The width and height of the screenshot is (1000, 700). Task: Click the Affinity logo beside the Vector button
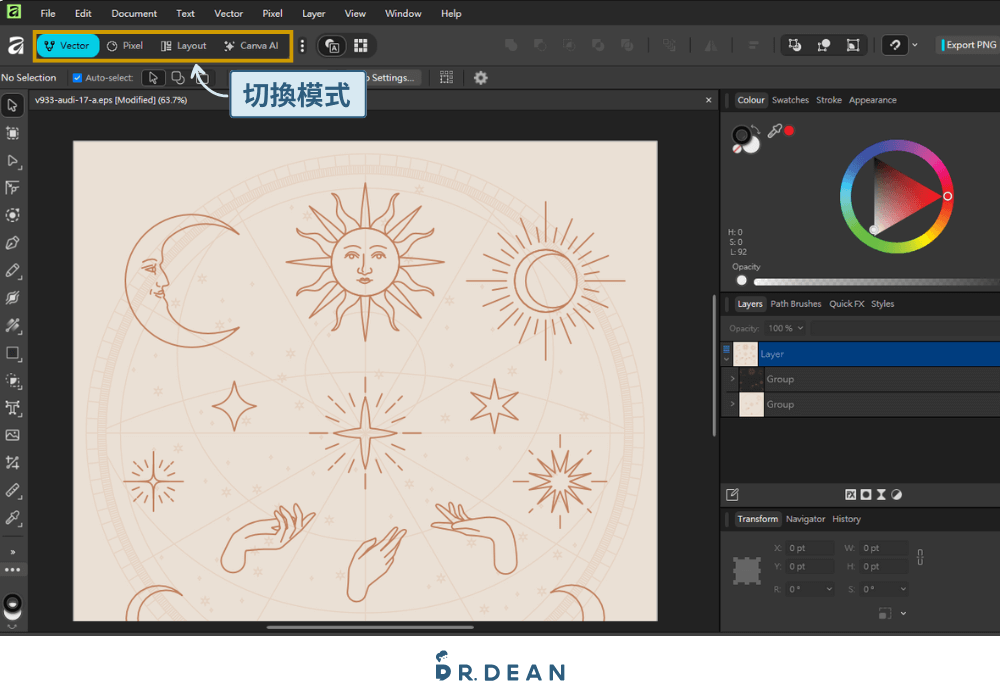[x=15, y=45]
